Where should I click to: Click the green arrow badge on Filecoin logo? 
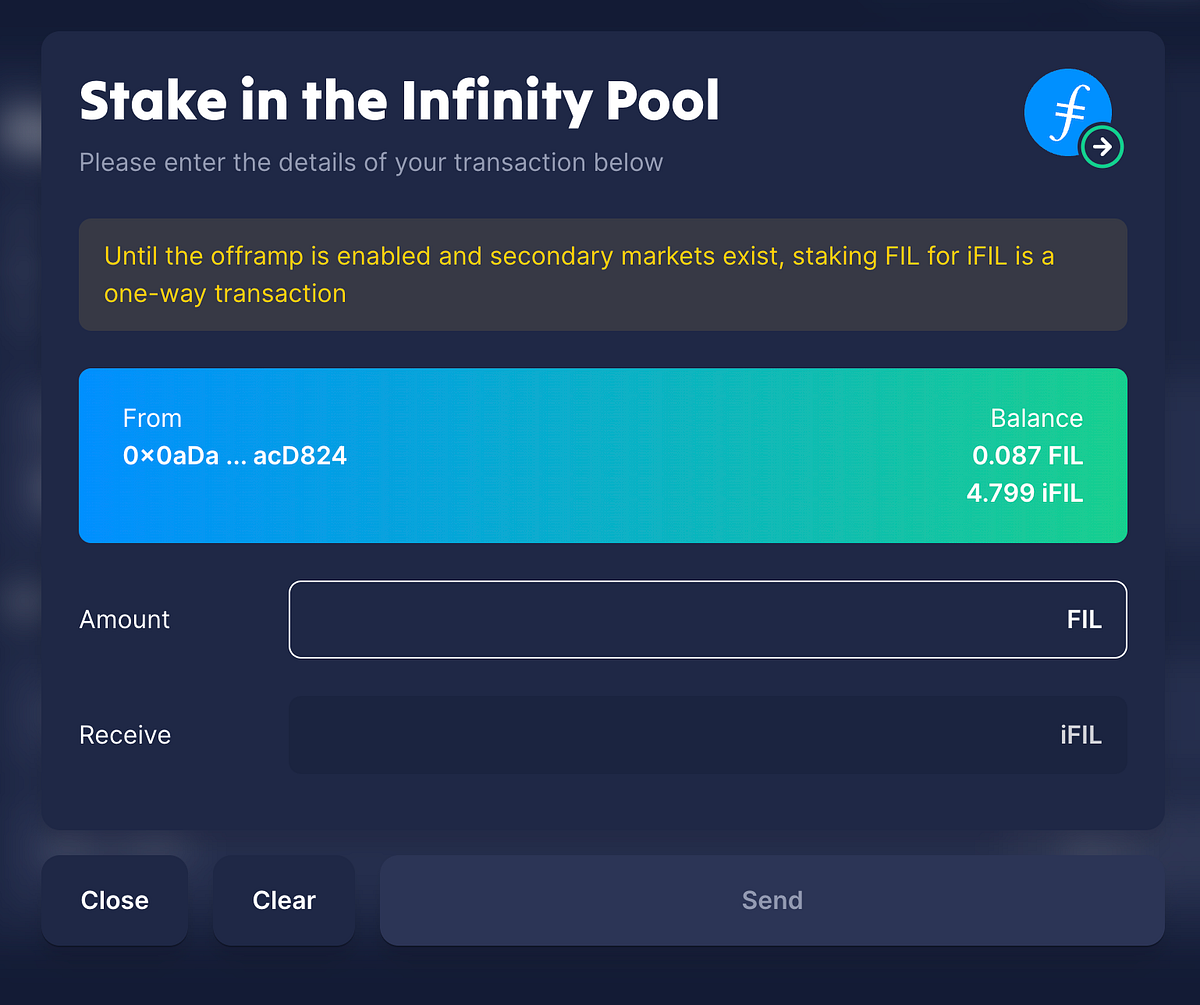1102,147
